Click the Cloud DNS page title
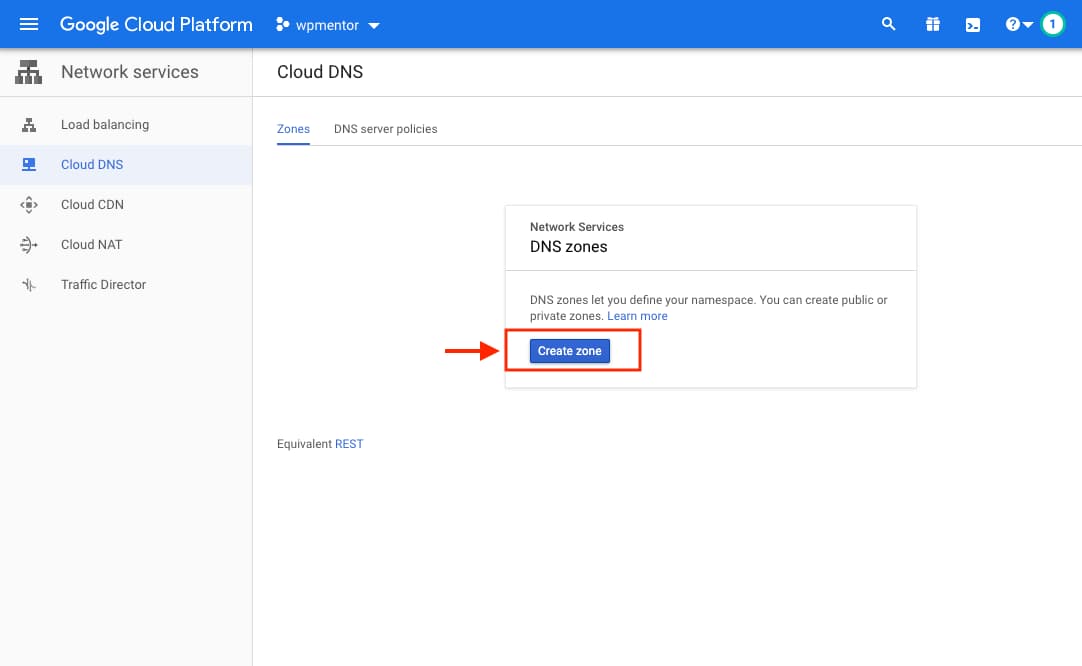Screen dimensions: 1082x666 (x=320, y=72)
